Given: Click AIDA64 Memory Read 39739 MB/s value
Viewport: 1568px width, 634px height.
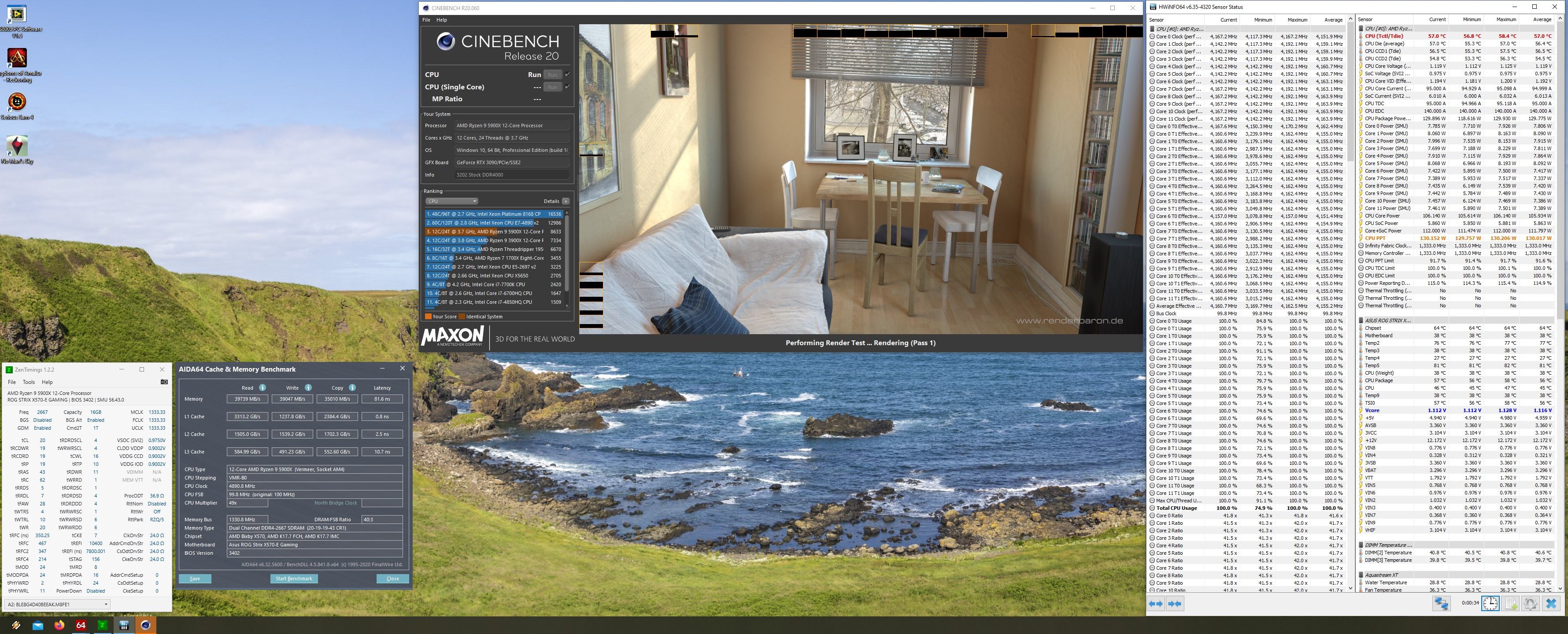Looking at the screenshot, I should point(247,399).
